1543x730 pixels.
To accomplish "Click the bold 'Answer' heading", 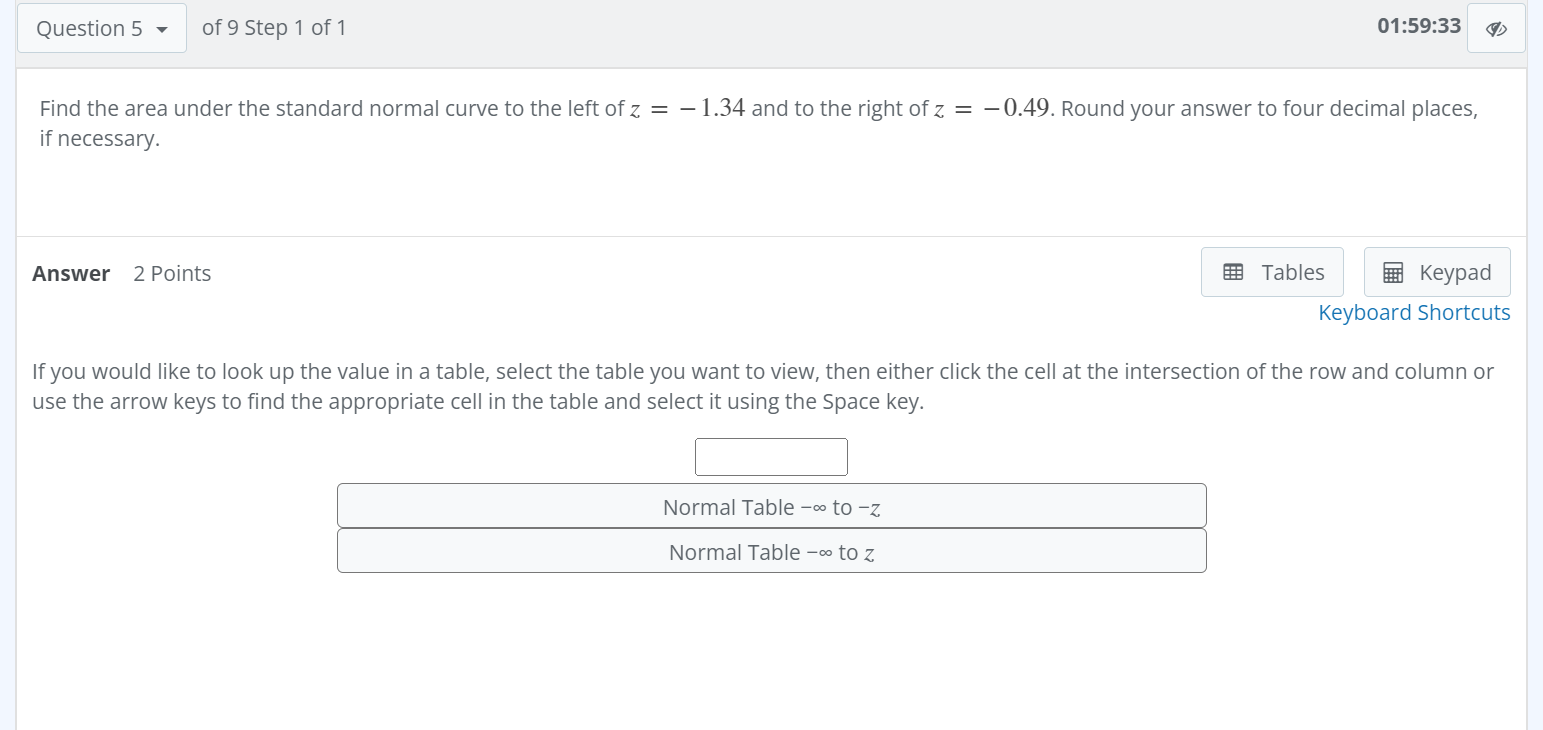I will pyautogui.click(x=71, y=274).
